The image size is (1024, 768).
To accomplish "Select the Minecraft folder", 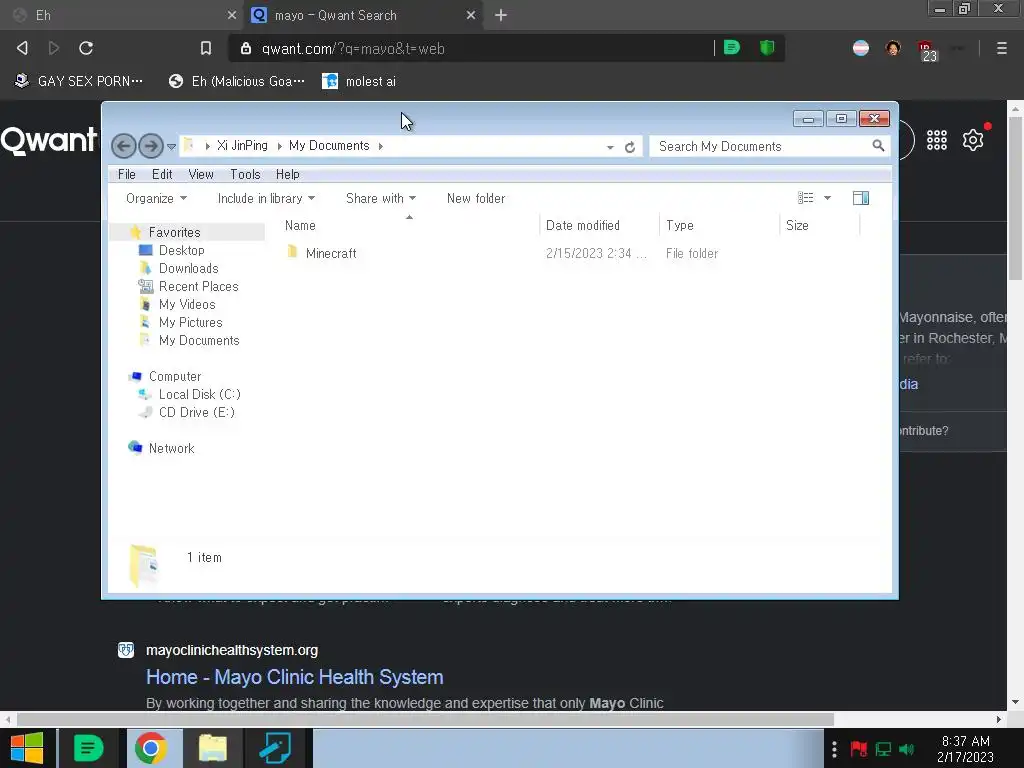I will pyautogui.click(x=331, y=253).
